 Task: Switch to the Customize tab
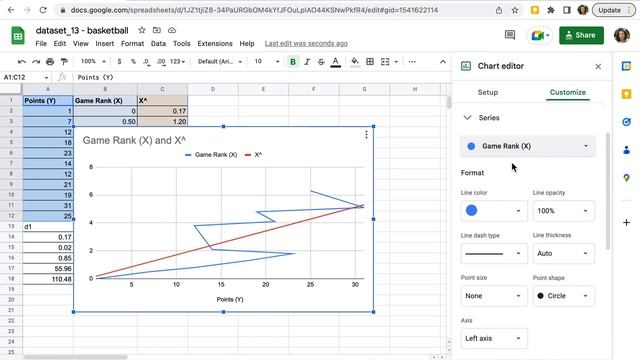click(x=567, y=92)
